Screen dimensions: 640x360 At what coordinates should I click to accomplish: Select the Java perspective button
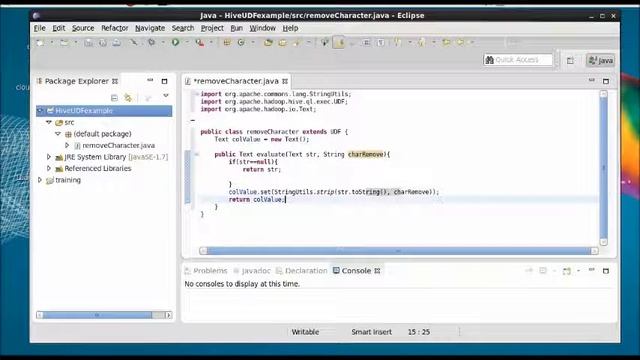pos(600,60)
